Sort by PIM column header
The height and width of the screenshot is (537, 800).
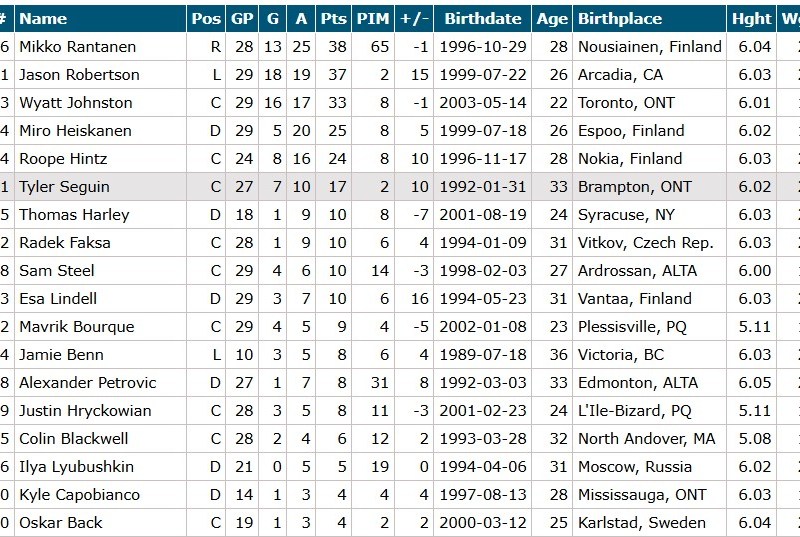[377, 18]
